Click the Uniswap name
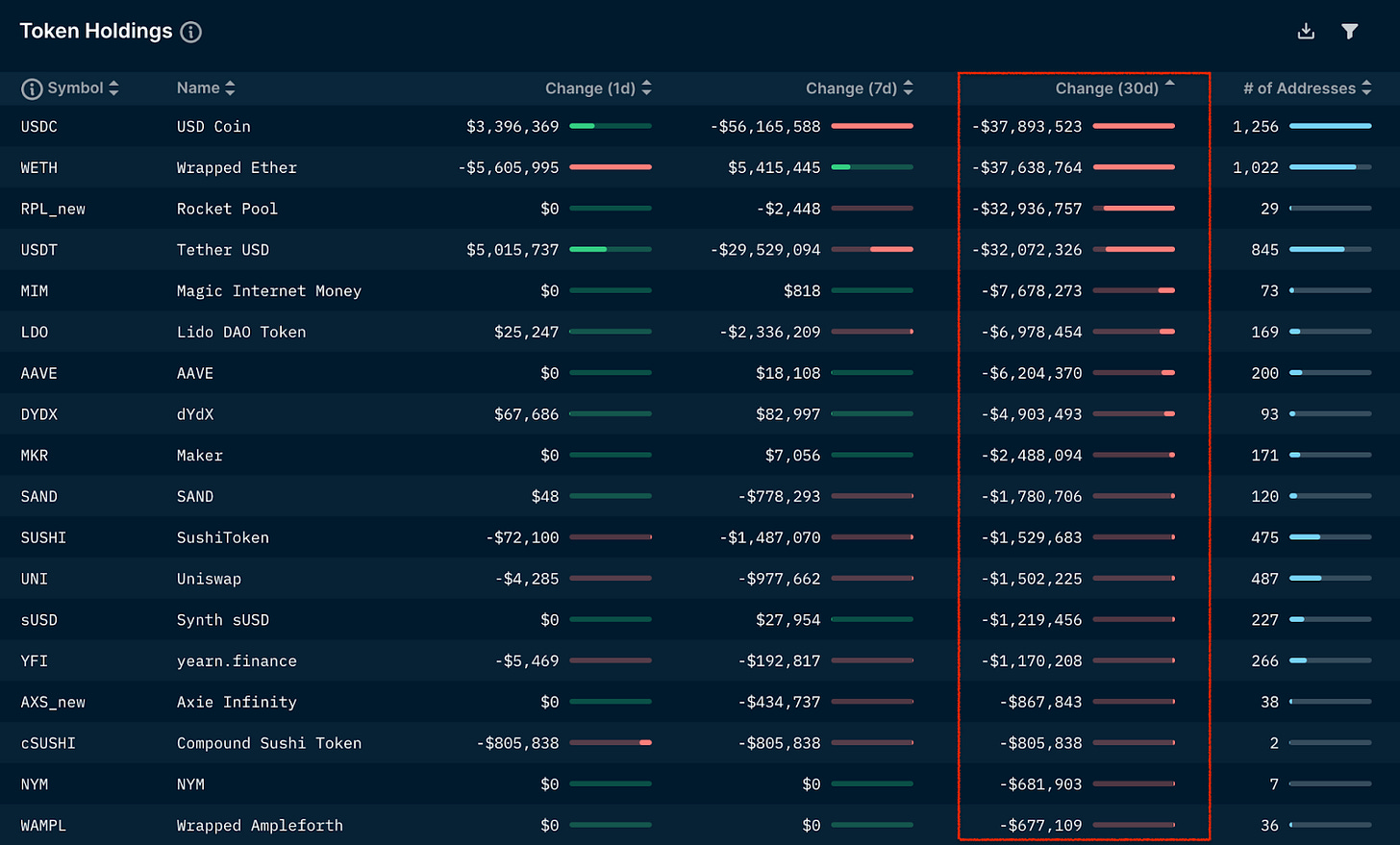The height and width of the screenshot is (845, 1400). (209, 580)
